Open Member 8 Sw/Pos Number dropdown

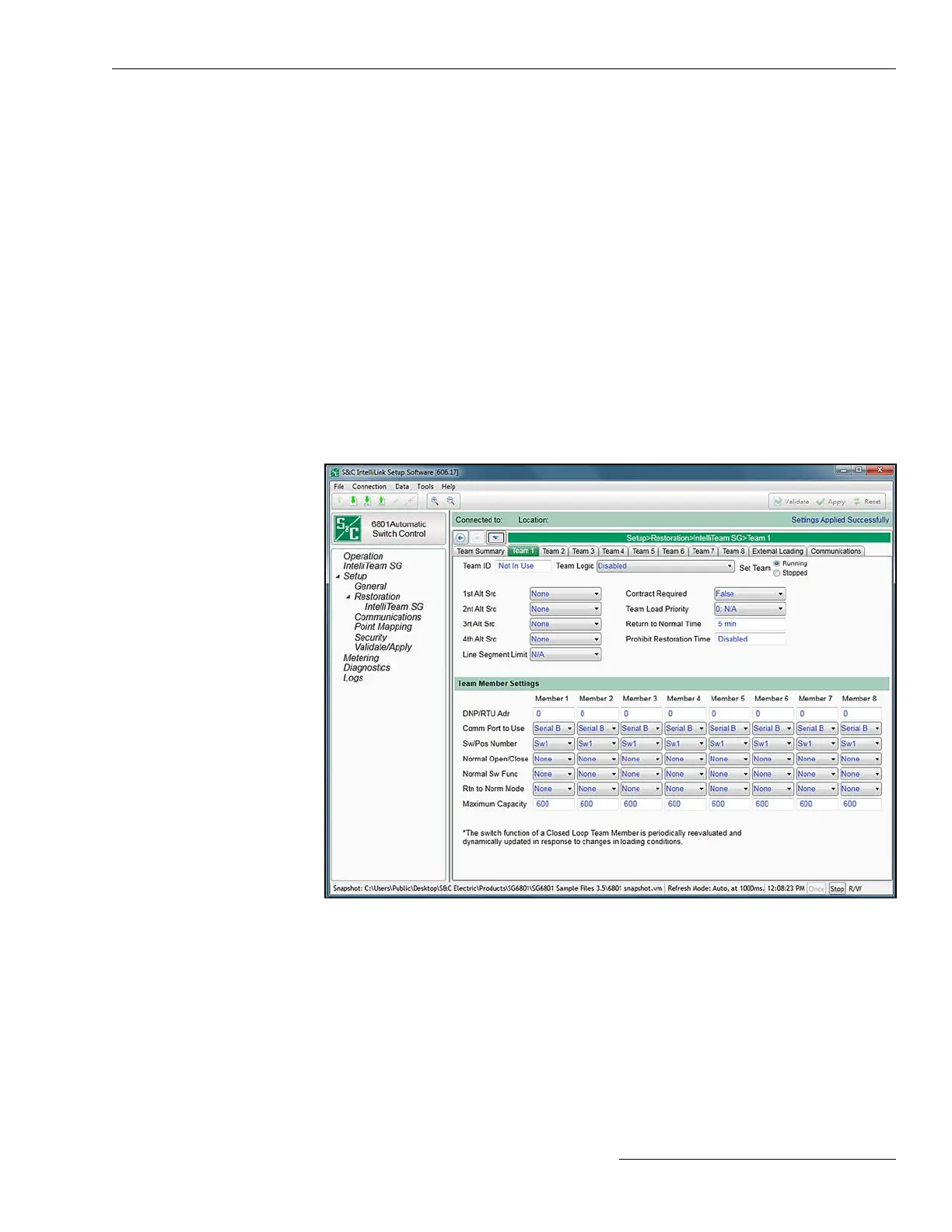[x=861, y=744]
